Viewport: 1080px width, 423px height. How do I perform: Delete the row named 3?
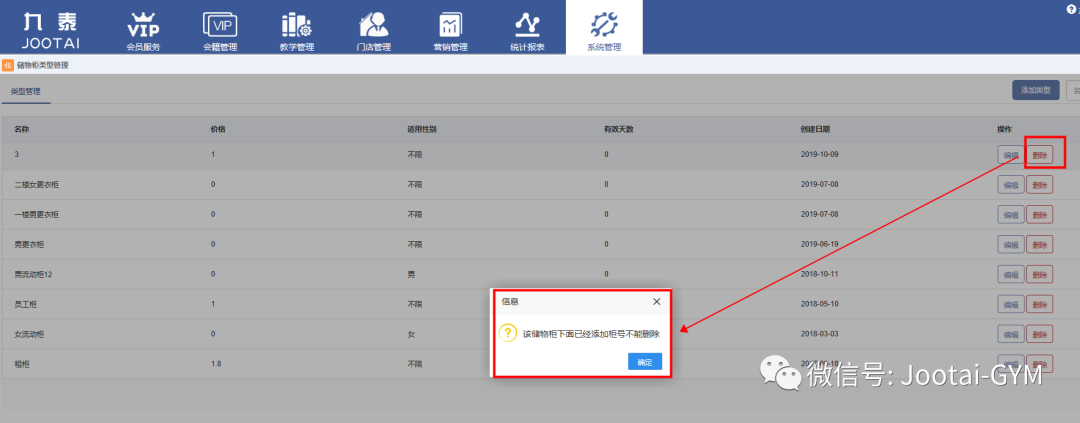click(1039, 156)
